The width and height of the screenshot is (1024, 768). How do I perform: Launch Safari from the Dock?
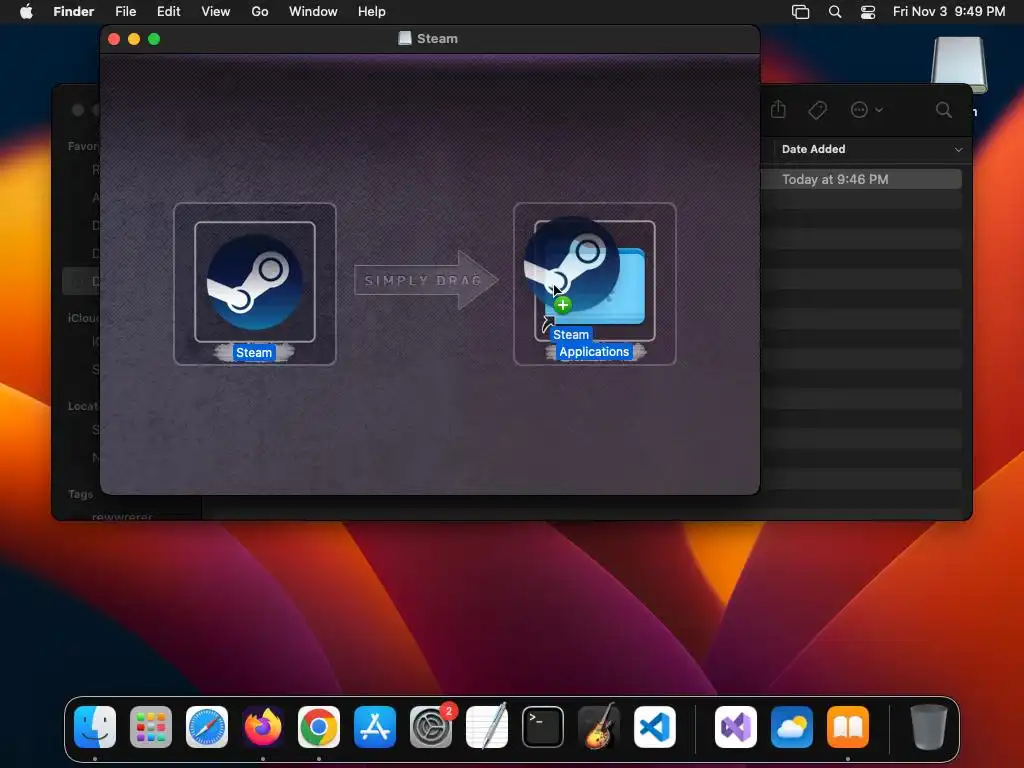(207, 727)
